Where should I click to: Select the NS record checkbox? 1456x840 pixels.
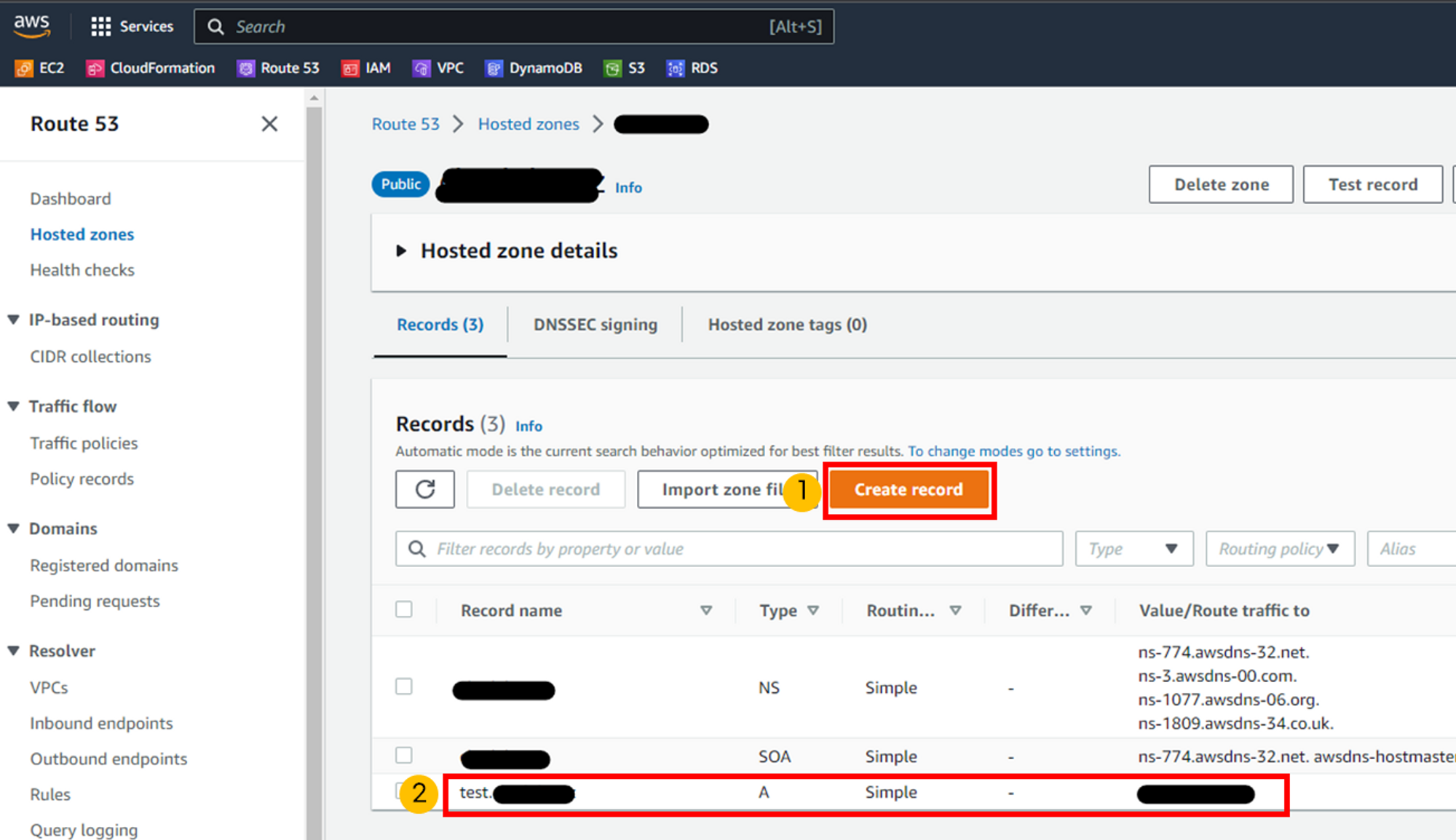point(404,686)
